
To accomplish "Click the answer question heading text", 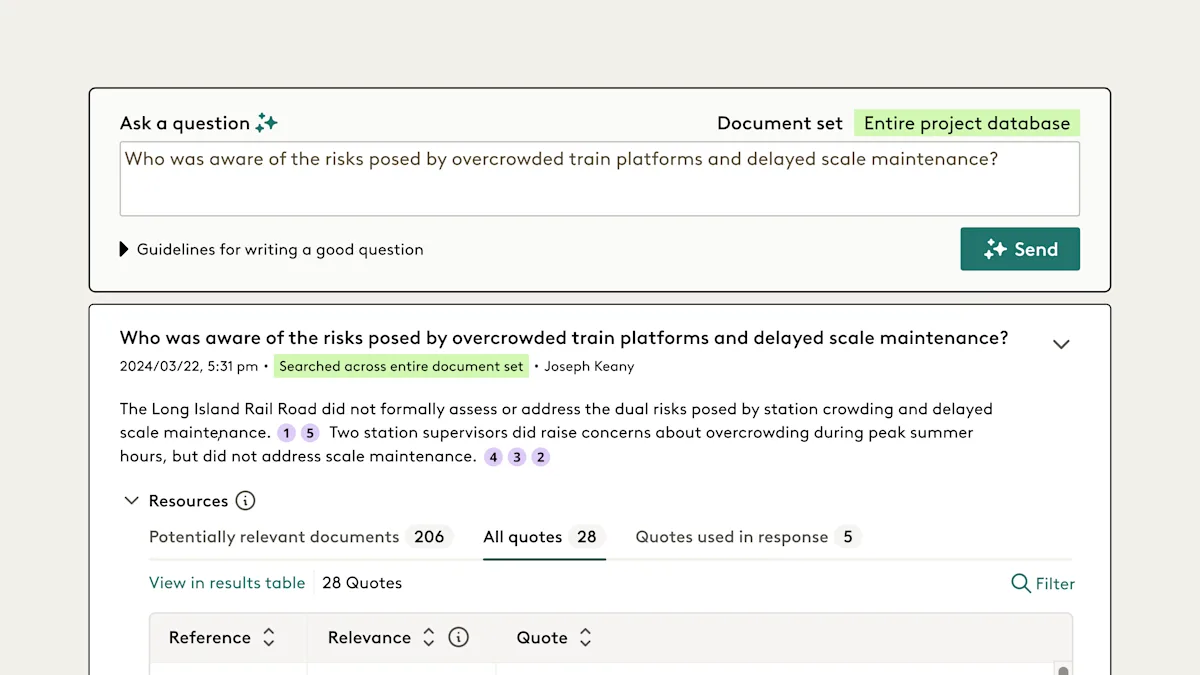I will coord(564,338).
